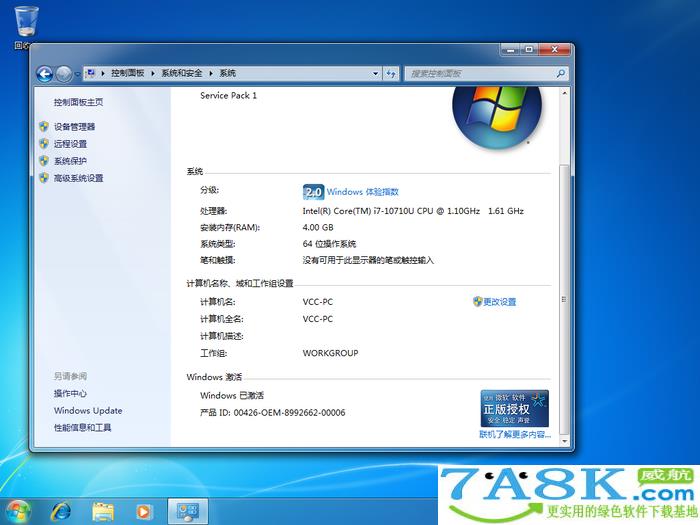Launch Internet Explorer from taskbar
Viewport: 700px width, 525px height.
[x=61, y=512]
